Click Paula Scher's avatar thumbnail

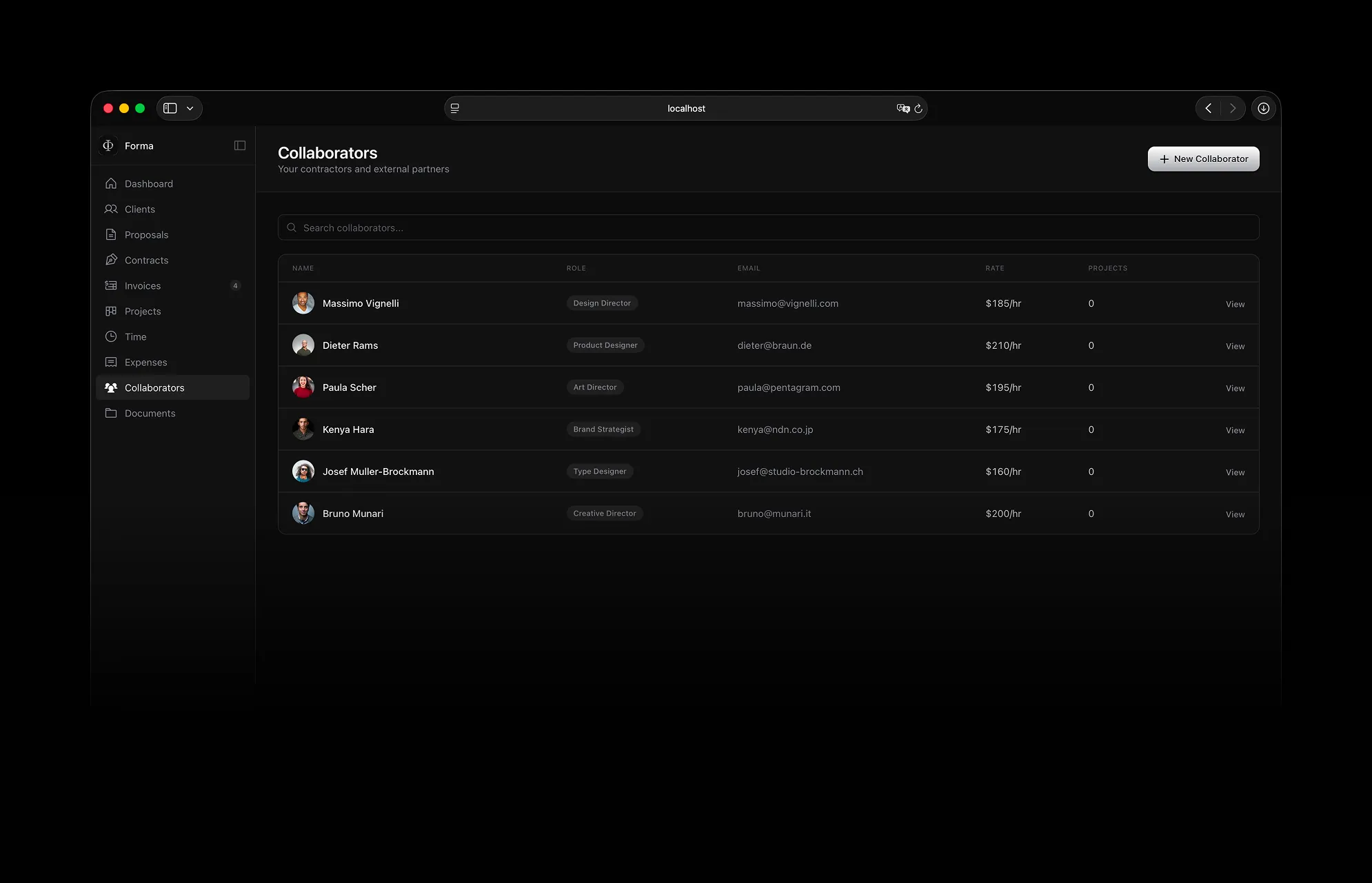[x=303, y=387]
